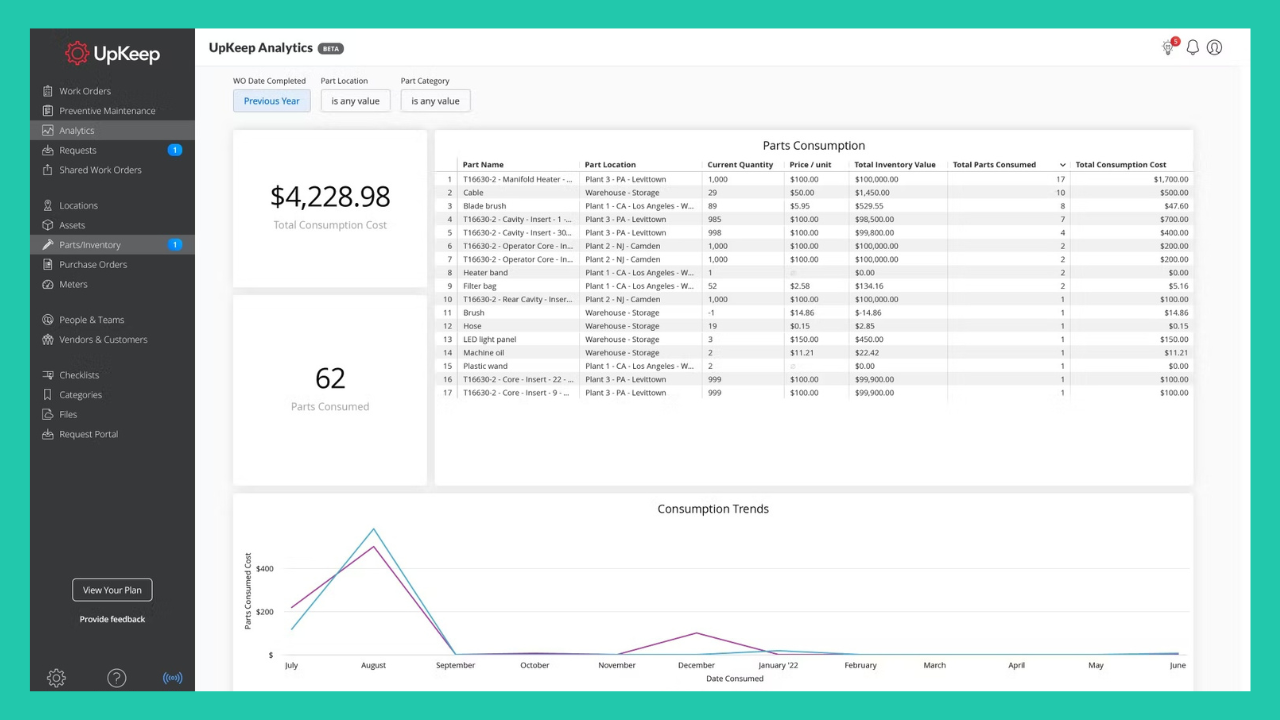Image resolution: width=1280 pixels, height=720 pixels.
Task: Click the View Your Plan button
Action: click(x=112, y=589)
